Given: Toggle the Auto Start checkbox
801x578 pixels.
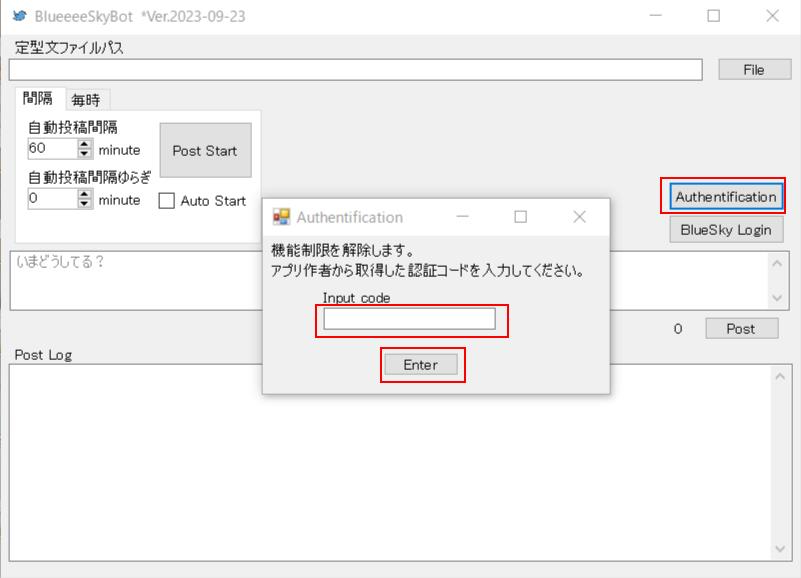Looking at the screenshot, I should [168, 200].
